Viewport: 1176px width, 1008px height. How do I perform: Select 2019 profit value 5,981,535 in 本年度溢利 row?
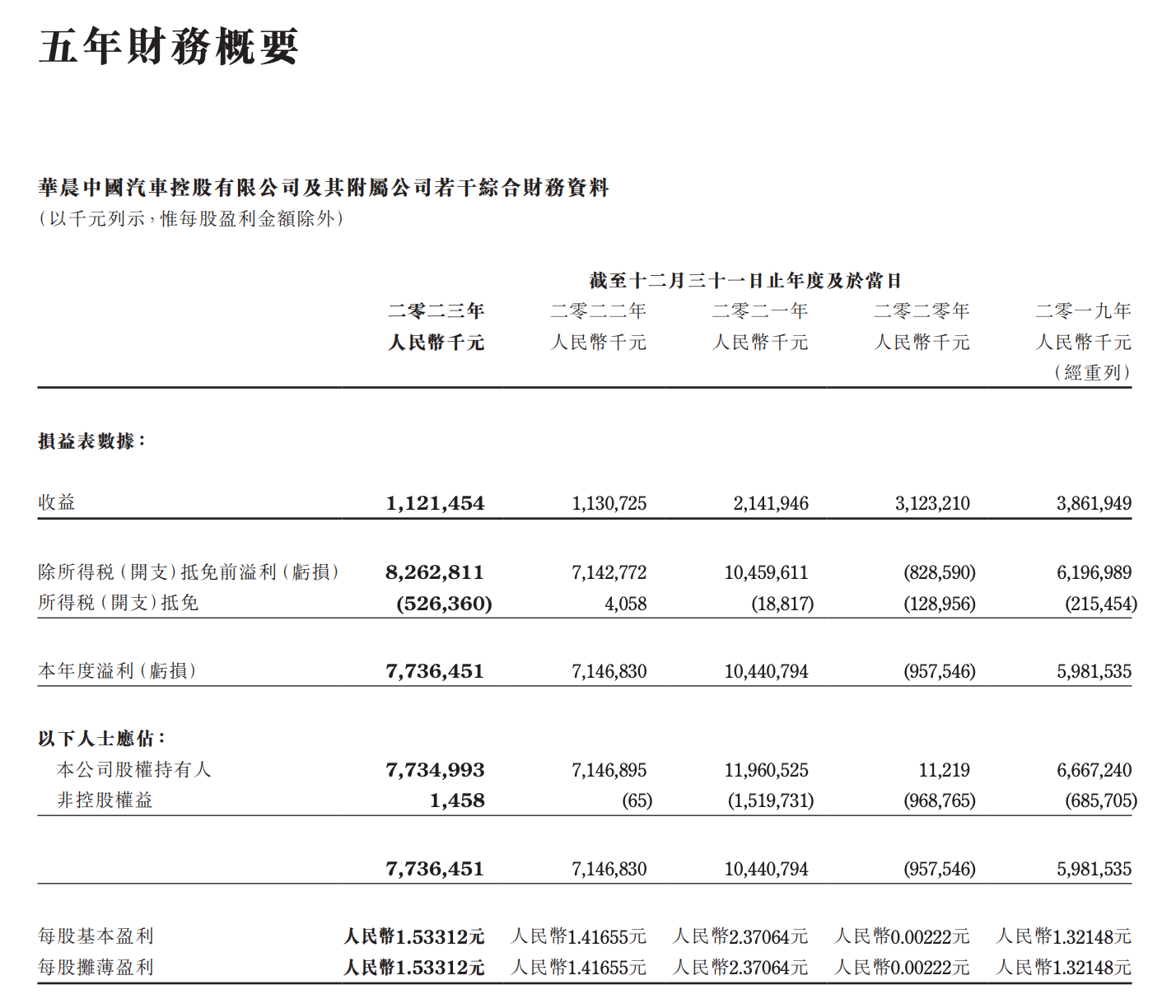(x=1094, y=671)
